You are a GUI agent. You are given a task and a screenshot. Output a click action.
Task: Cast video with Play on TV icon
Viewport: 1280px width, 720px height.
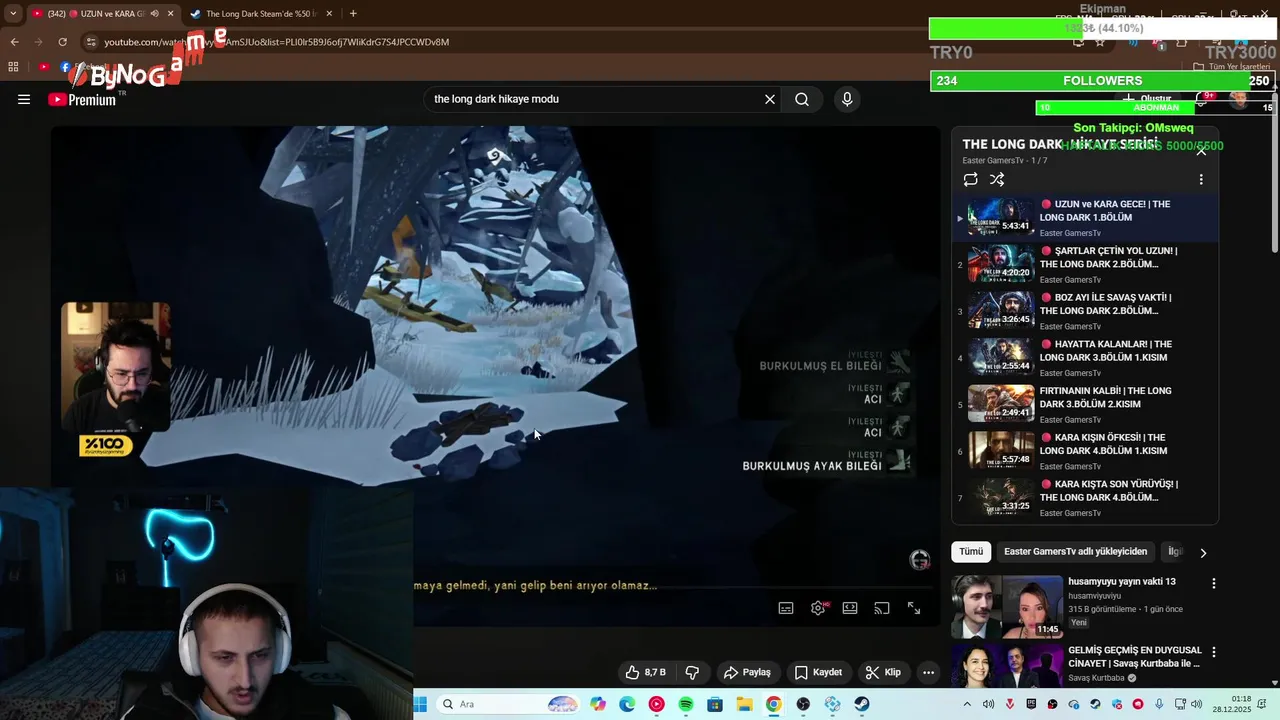pos(882,608)
